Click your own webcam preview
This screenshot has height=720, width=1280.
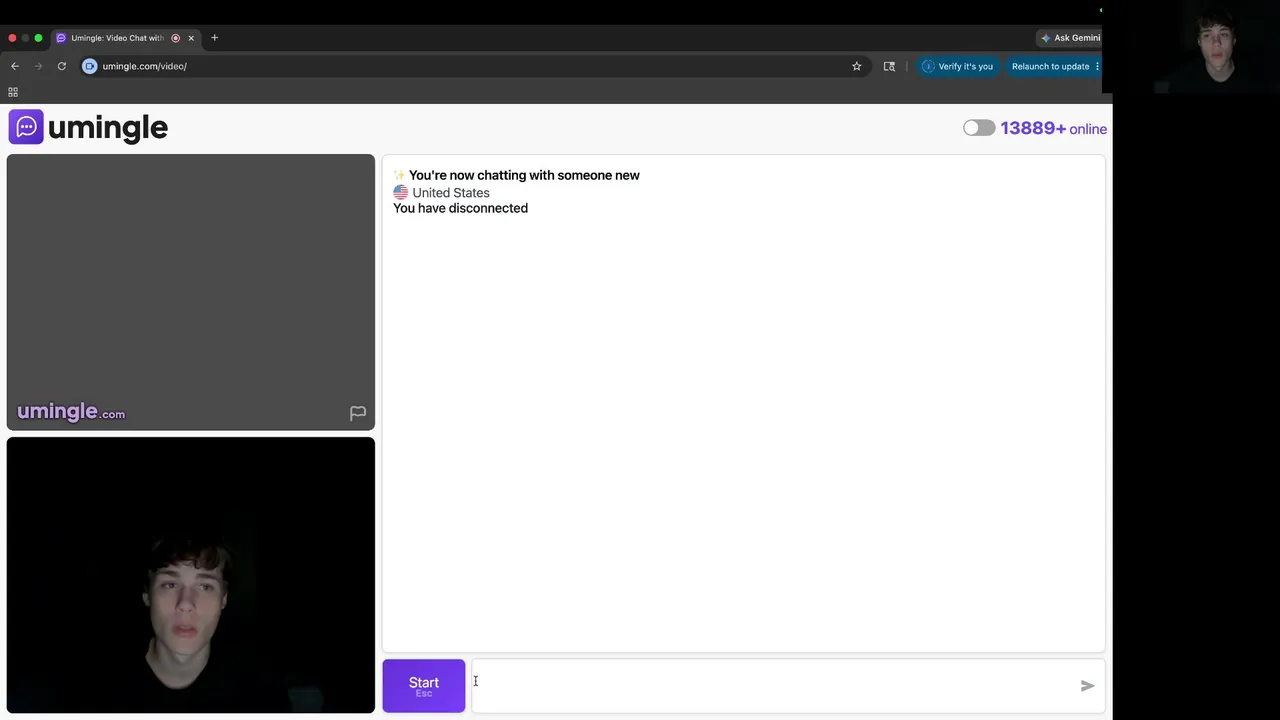[191, 575]
